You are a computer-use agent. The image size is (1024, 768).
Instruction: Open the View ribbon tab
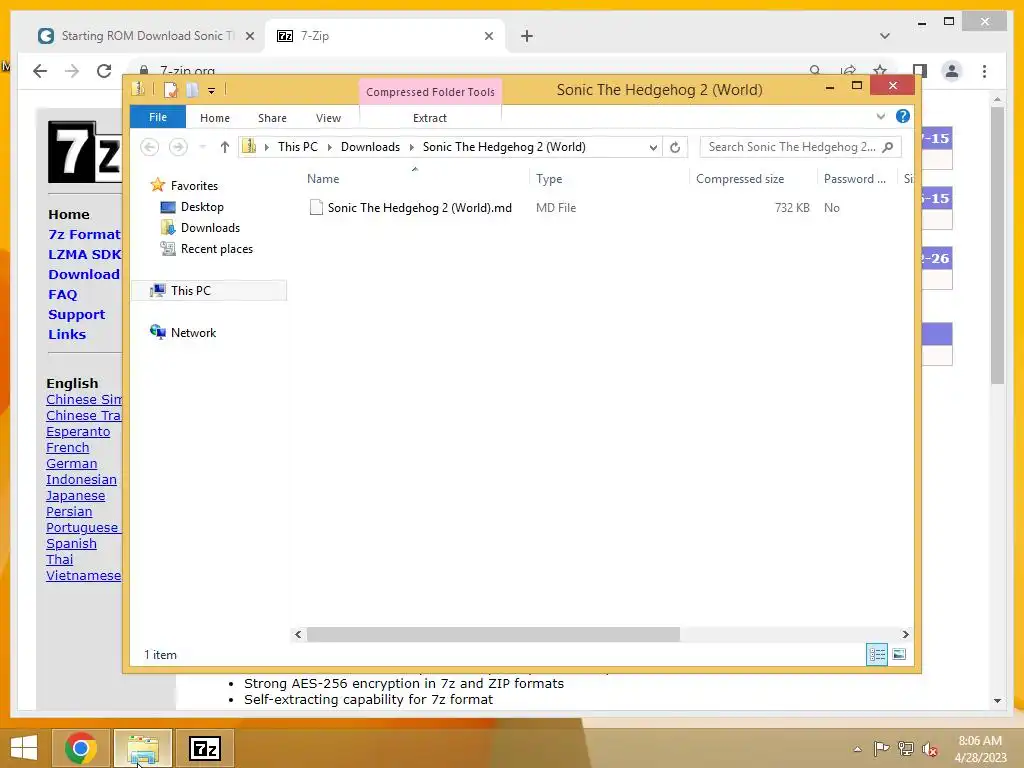tap(328, 118)
